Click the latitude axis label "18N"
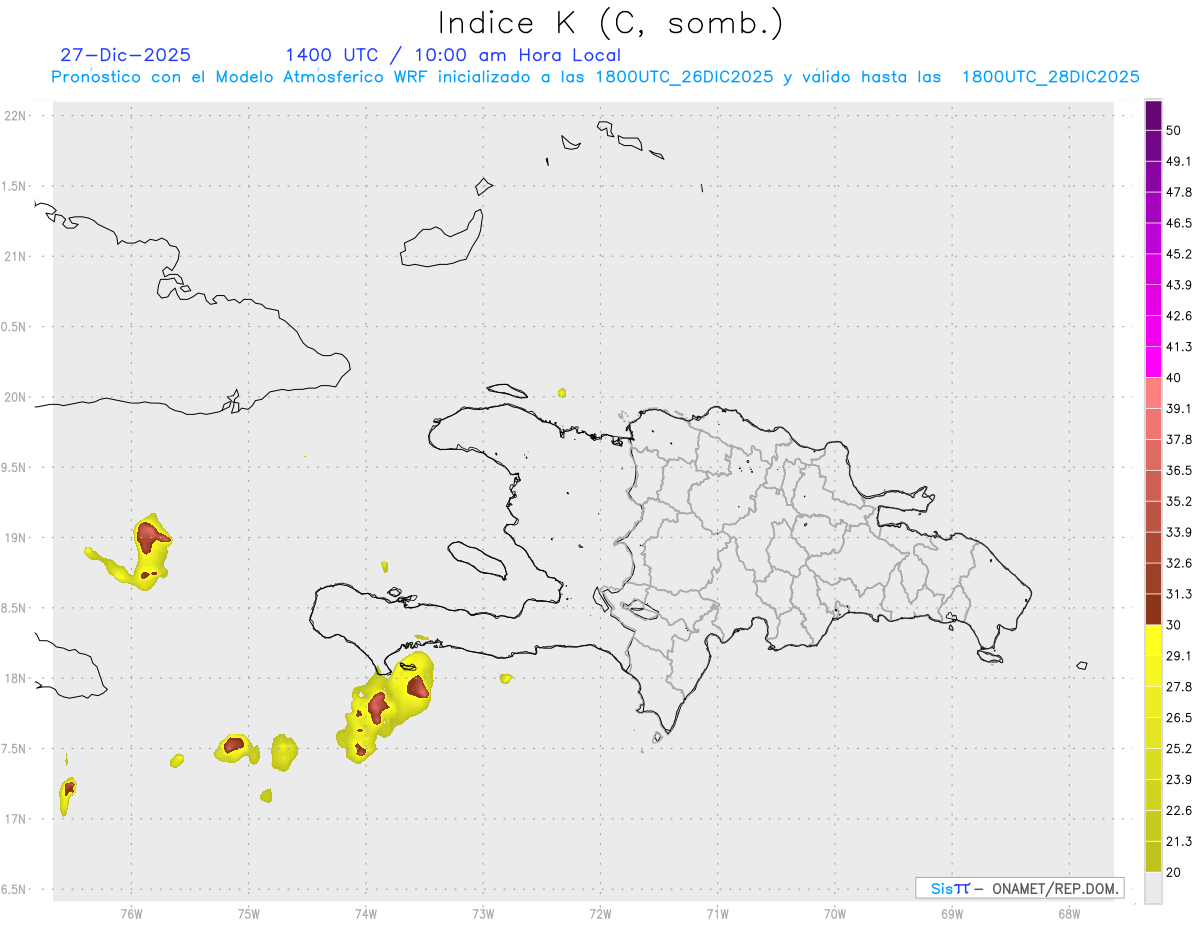The height and width of the screenshot is (927, 1200). coord(14,679)
